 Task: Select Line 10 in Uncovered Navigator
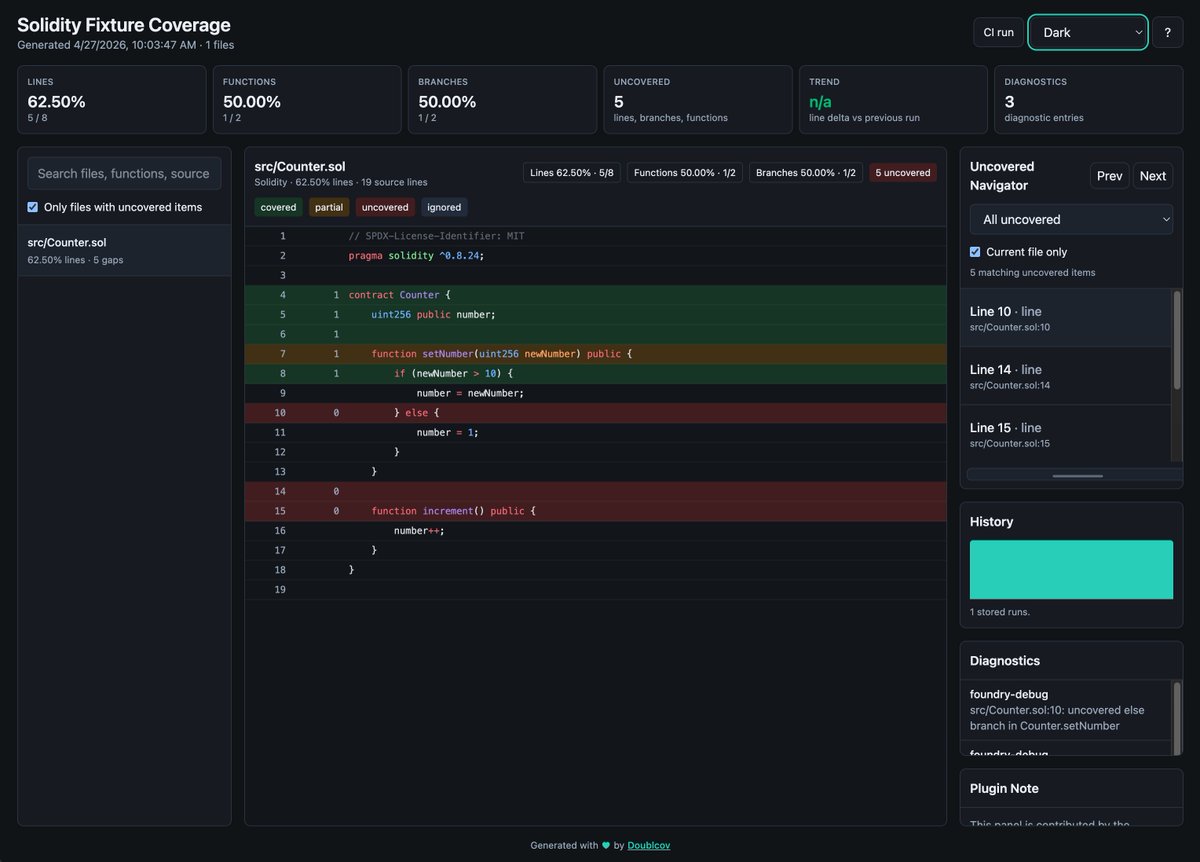click(1065, 318)
